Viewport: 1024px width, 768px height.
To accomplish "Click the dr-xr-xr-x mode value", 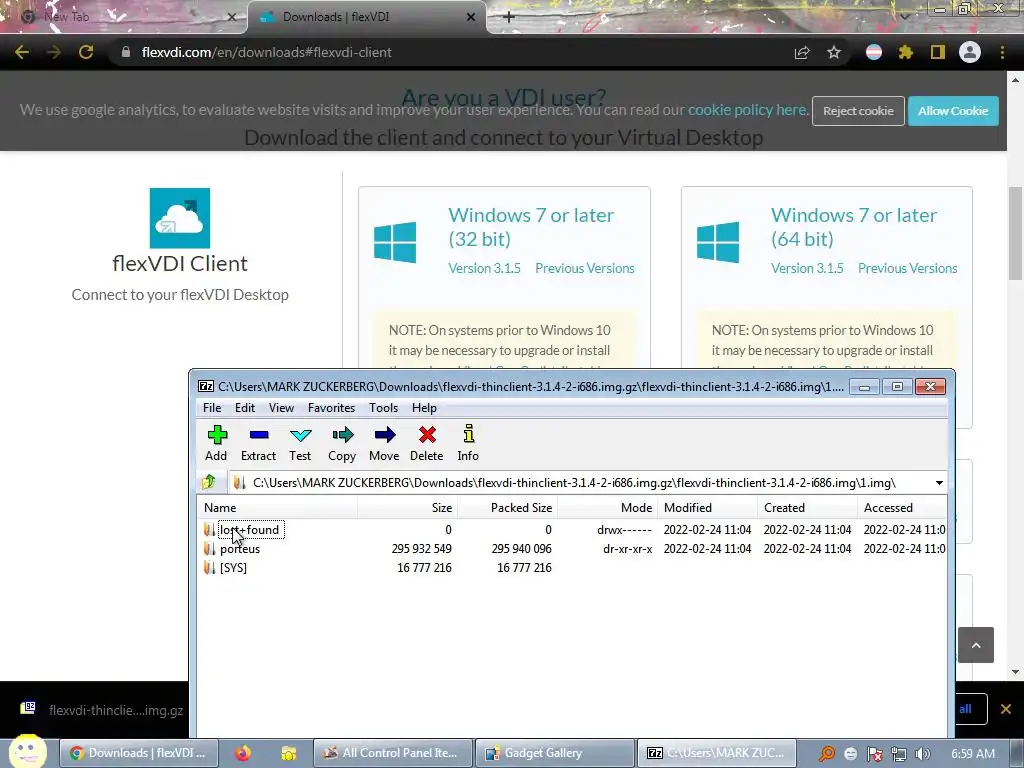I will (628, 549).
